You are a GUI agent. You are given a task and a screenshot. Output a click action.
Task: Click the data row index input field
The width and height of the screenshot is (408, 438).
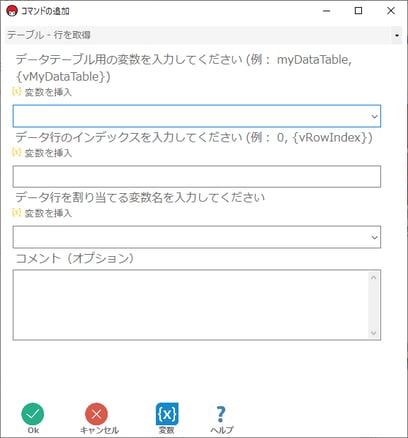coord(197,176)
